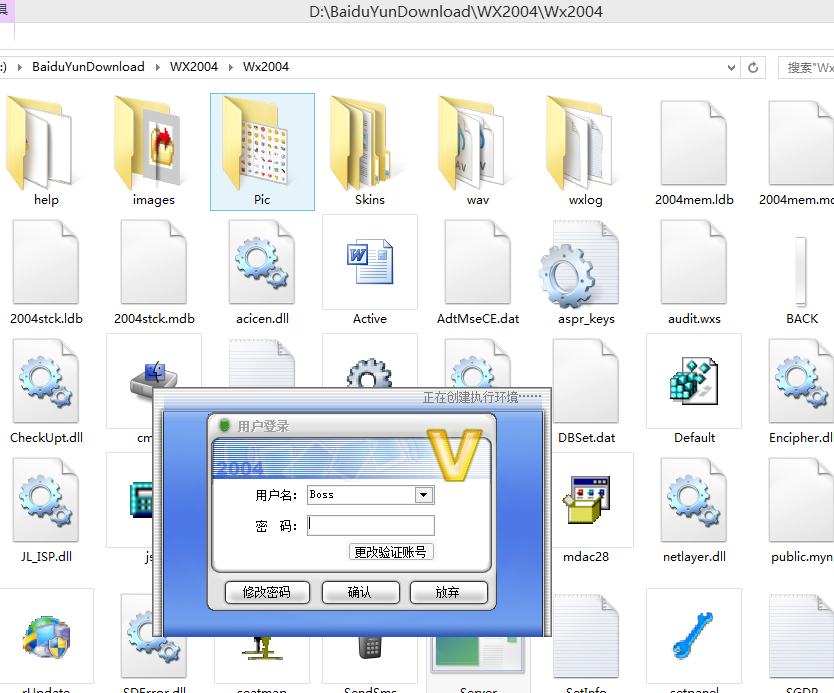The width and height of the screenshot is (834, 693).
Task: Click the 更改验证账号 button
Action: (391, 552)
